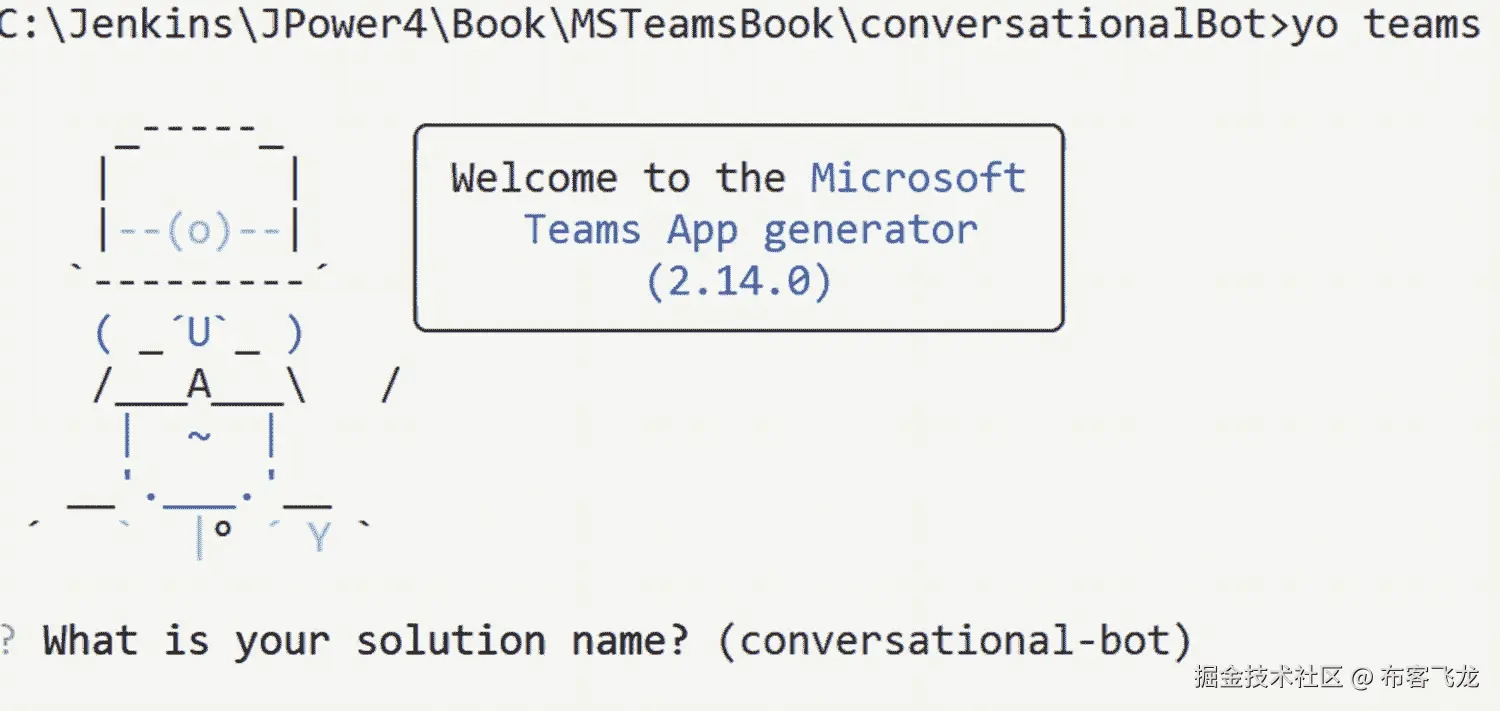Click 'Teams App generator' text
Viewport: 1500px width, 711px height.
click(x=750, y=230)
